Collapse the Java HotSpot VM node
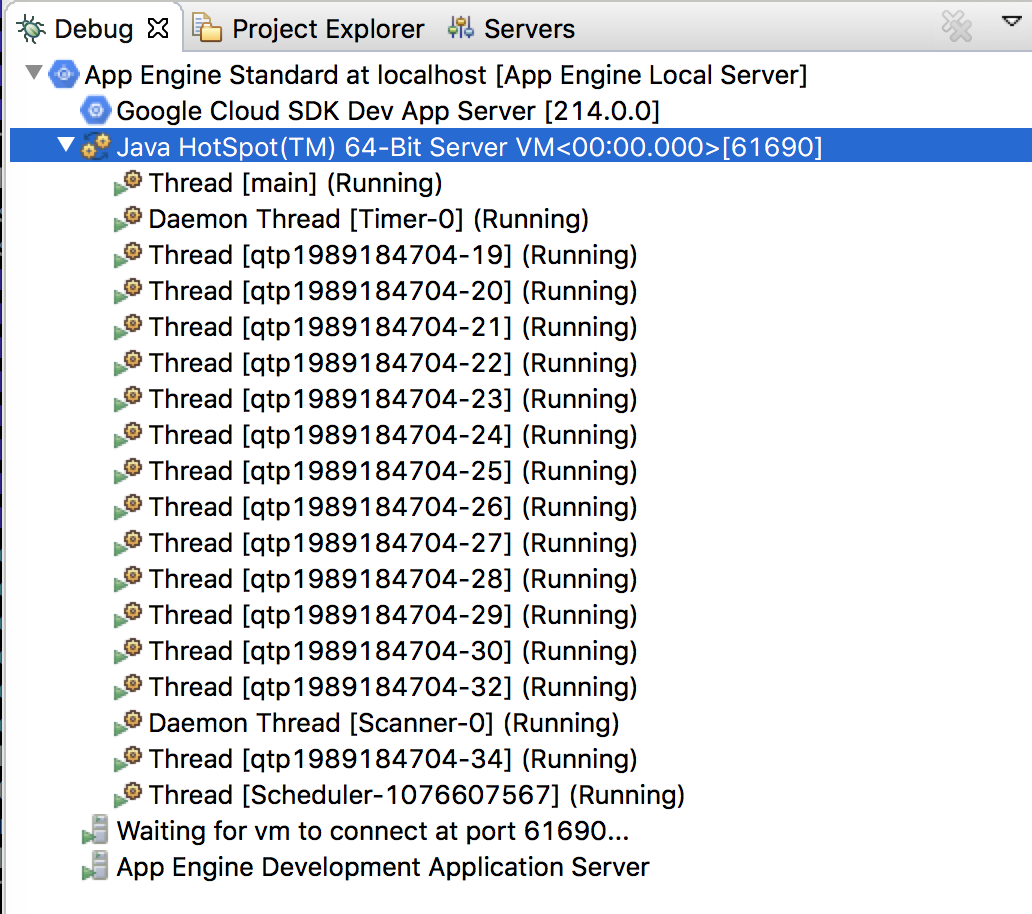The width and height of the screenshot is (1032, 914). (65, 146)
